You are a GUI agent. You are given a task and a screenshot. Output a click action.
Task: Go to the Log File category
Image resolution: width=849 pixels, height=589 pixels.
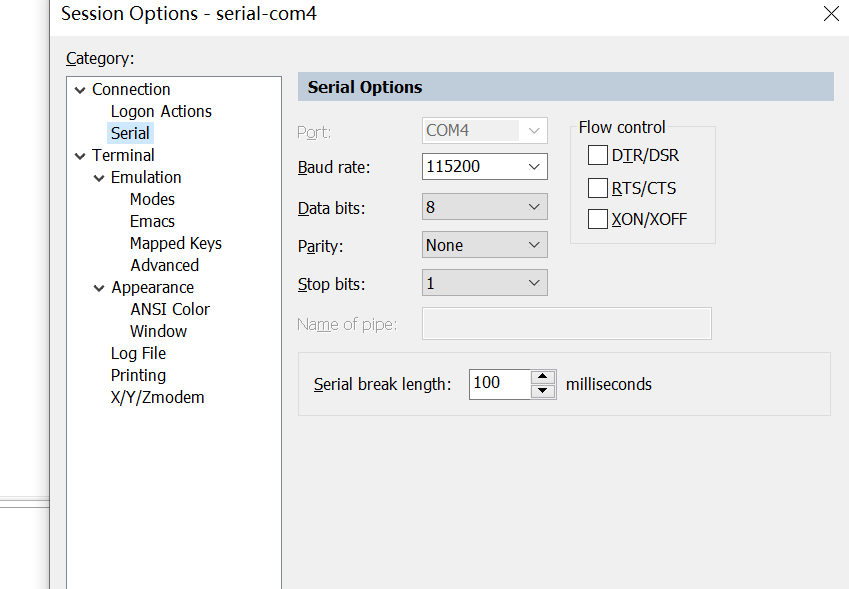point(138,353)
